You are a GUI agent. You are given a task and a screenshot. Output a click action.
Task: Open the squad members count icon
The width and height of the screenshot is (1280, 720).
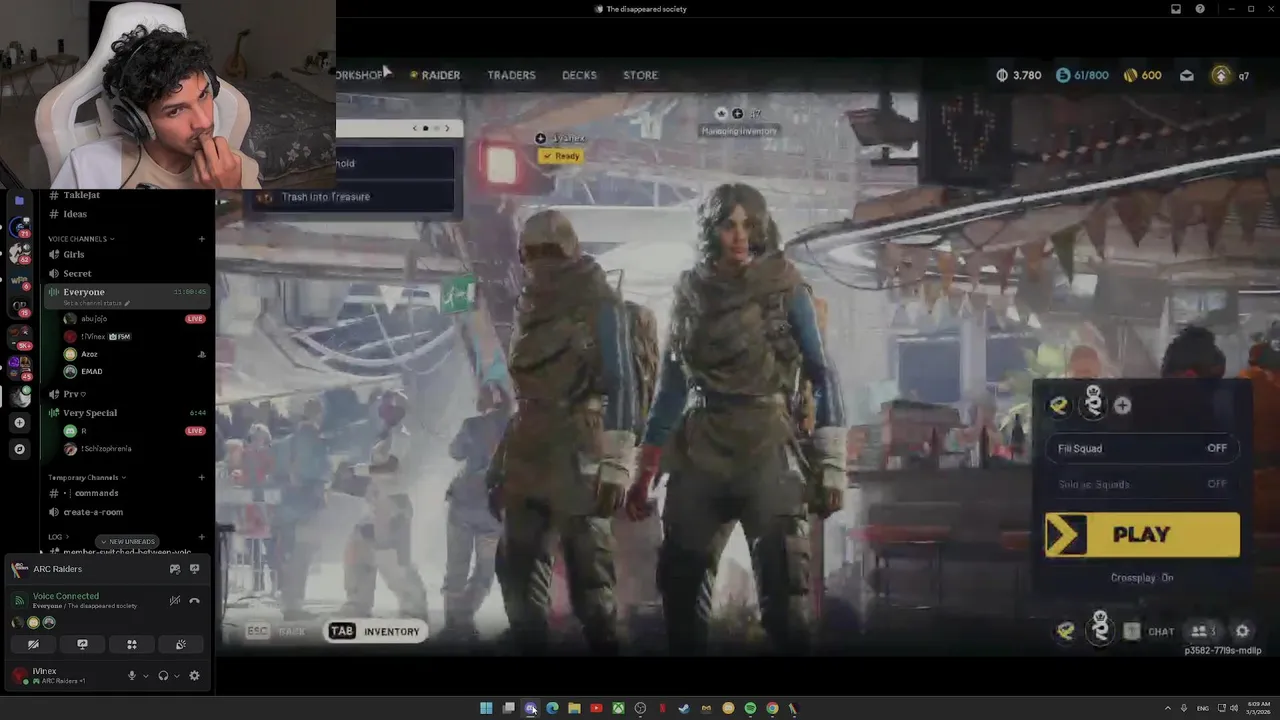pyautogui.click(x=1202, y=631)
